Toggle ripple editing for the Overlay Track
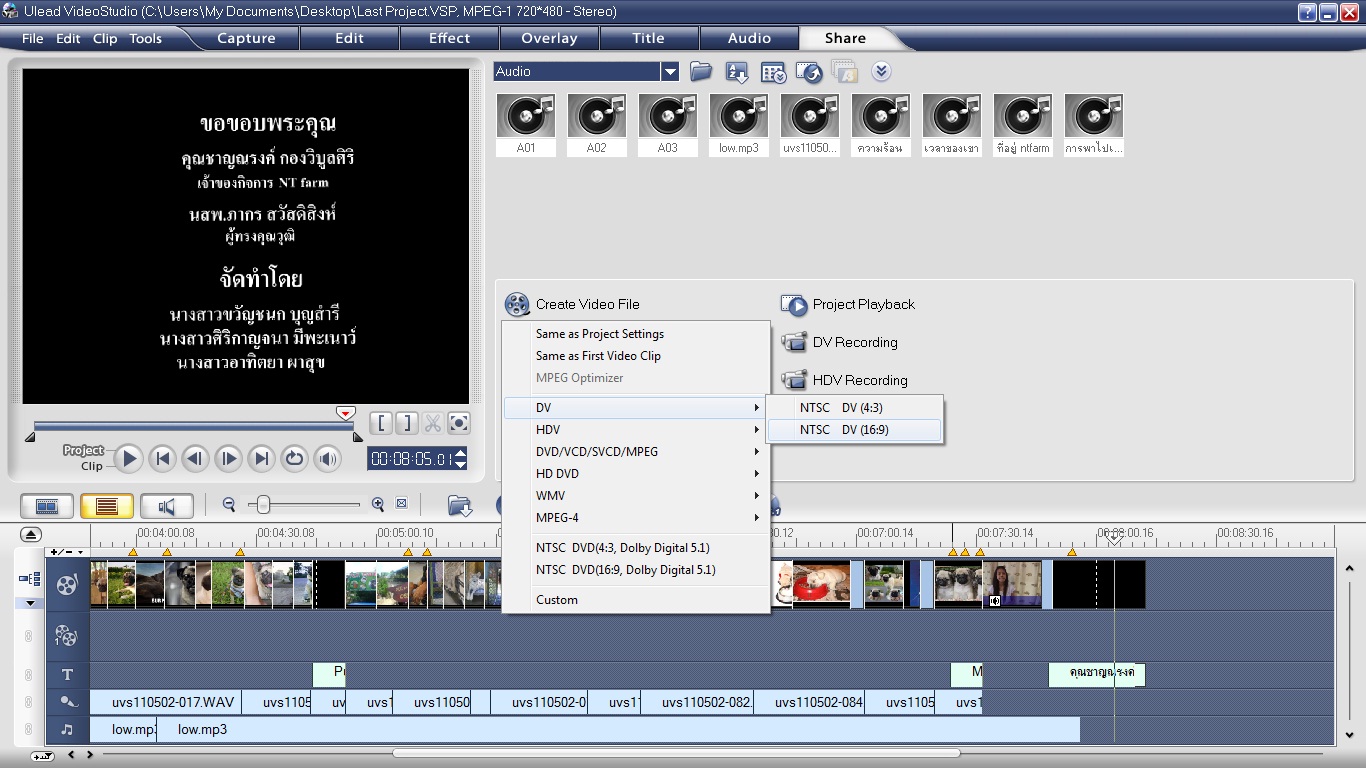The height and width of the screenshot is (768, 1366). click(28, 636)
